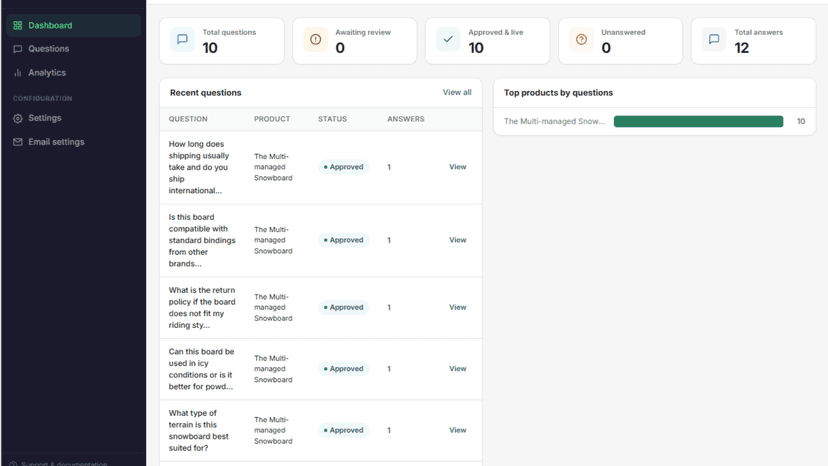Viewport: 828px width, 466px height.
Task: Click the Approved & live checkmark icon
Action: [448, 40]
